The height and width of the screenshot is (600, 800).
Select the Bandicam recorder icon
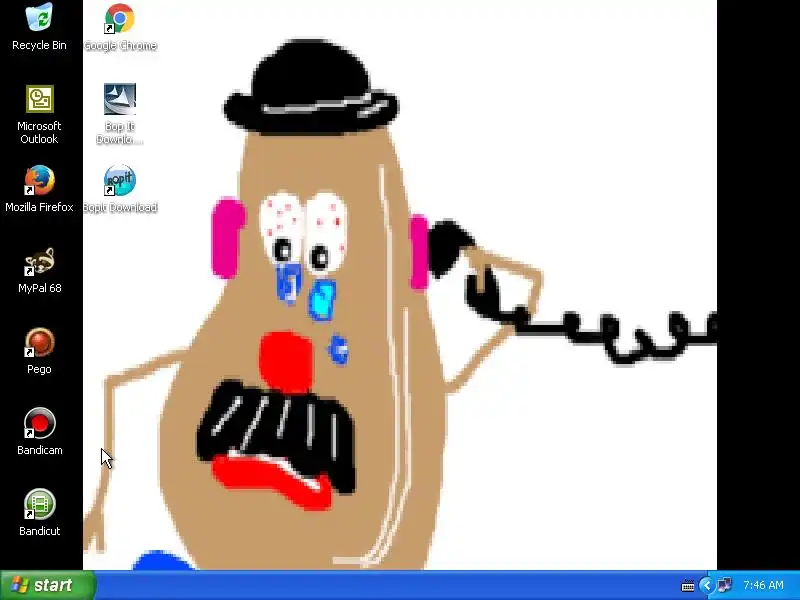[x=39, y=423]
